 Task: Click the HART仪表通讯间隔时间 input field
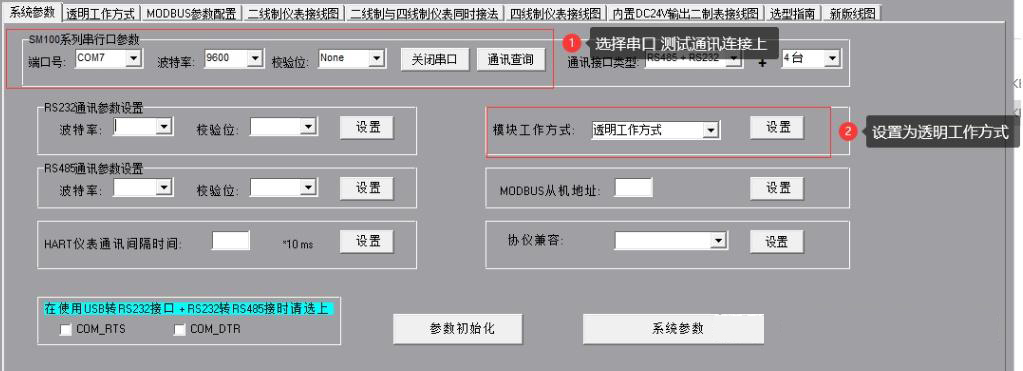230,241
